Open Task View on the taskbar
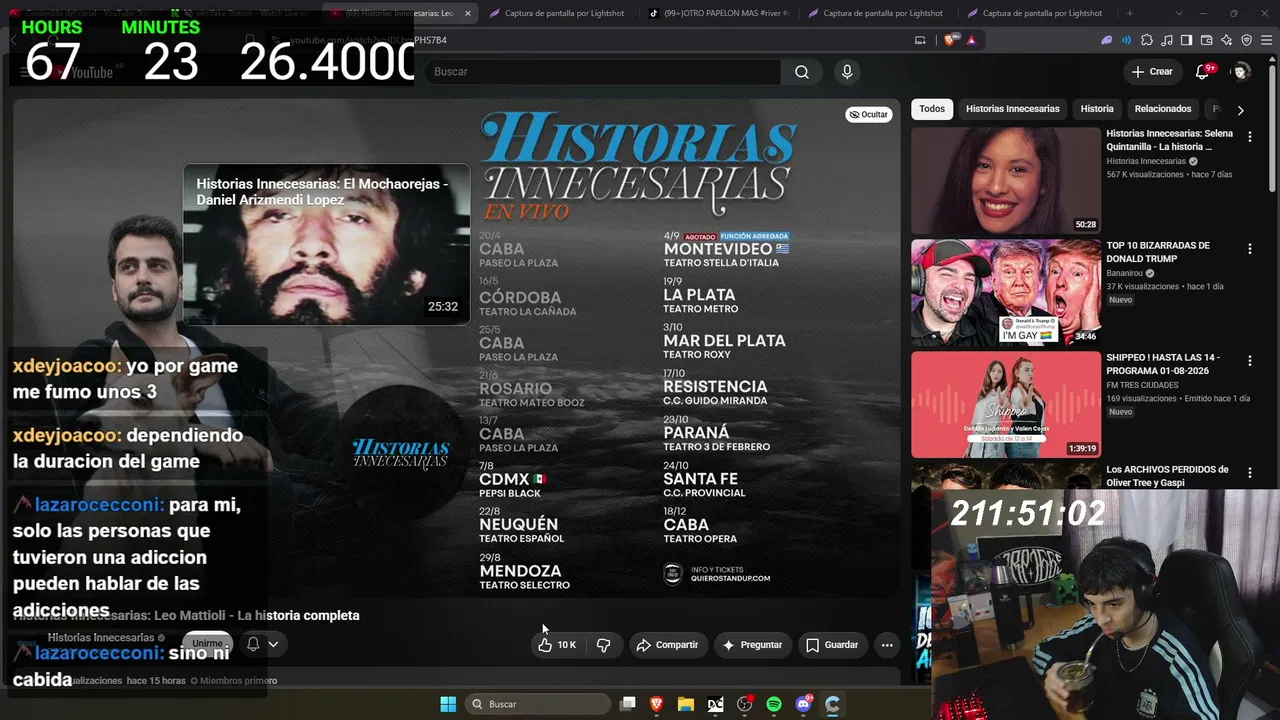1280x720 pixels. (x=628, y=704)
